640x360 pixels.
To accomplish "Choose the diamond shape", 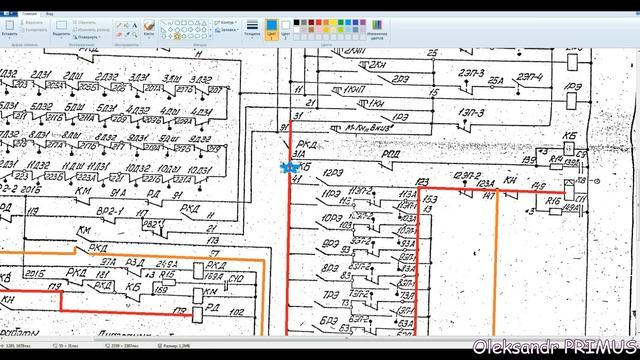I will [x=170, y=30].
